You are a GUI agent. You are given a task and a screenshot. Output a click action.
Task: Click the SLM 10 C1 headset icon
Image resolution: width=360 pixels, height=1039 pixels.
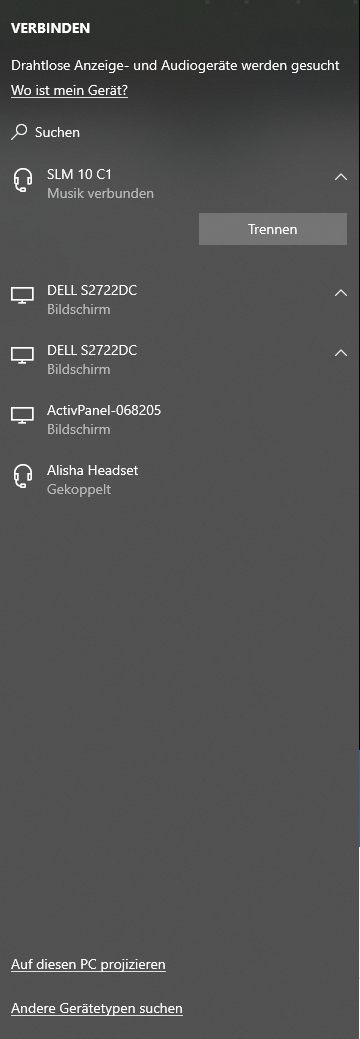click(23, 181)
